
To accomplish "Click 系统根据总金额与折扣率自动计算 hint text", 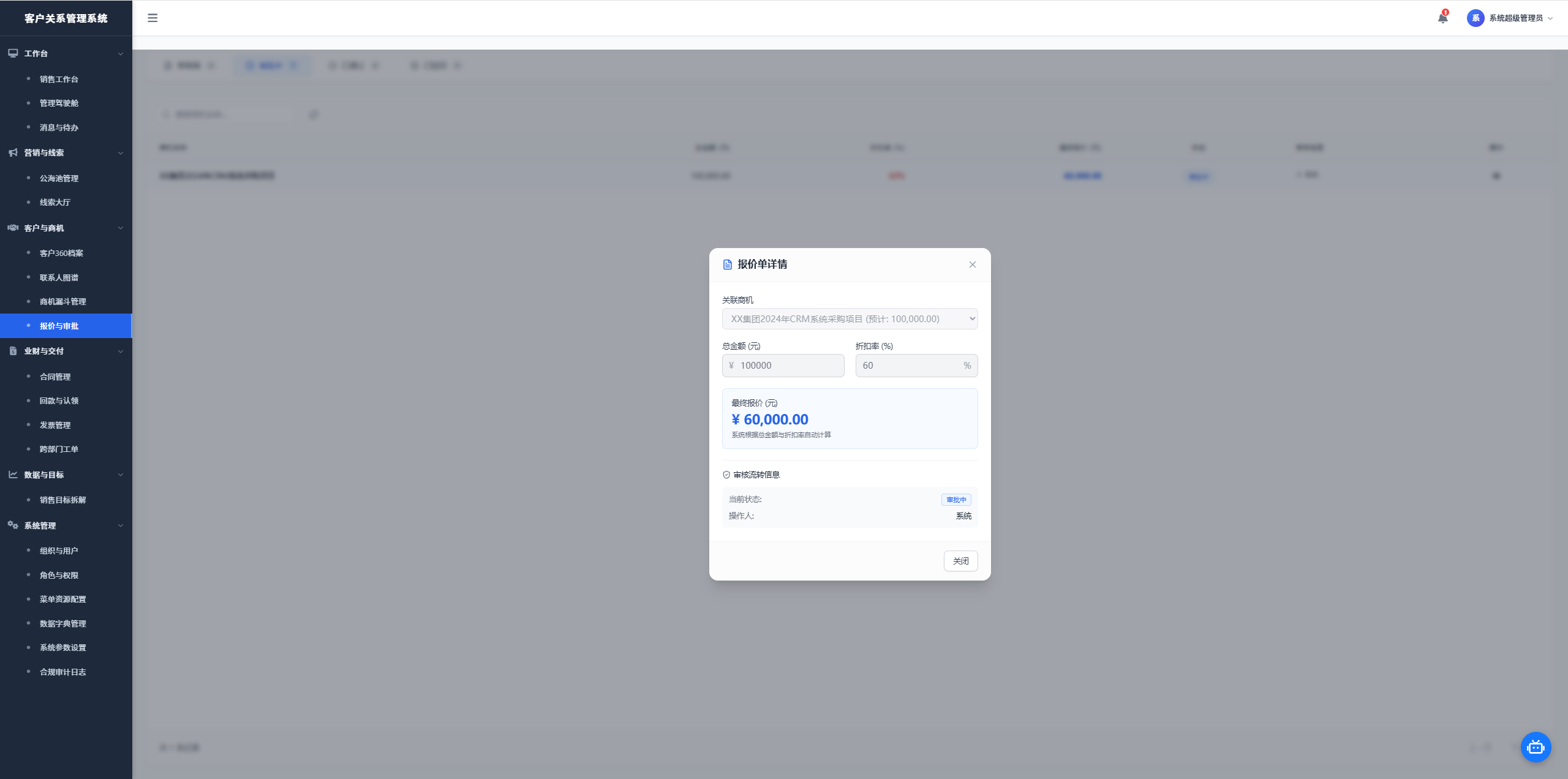I will click(x=781, y=435).
